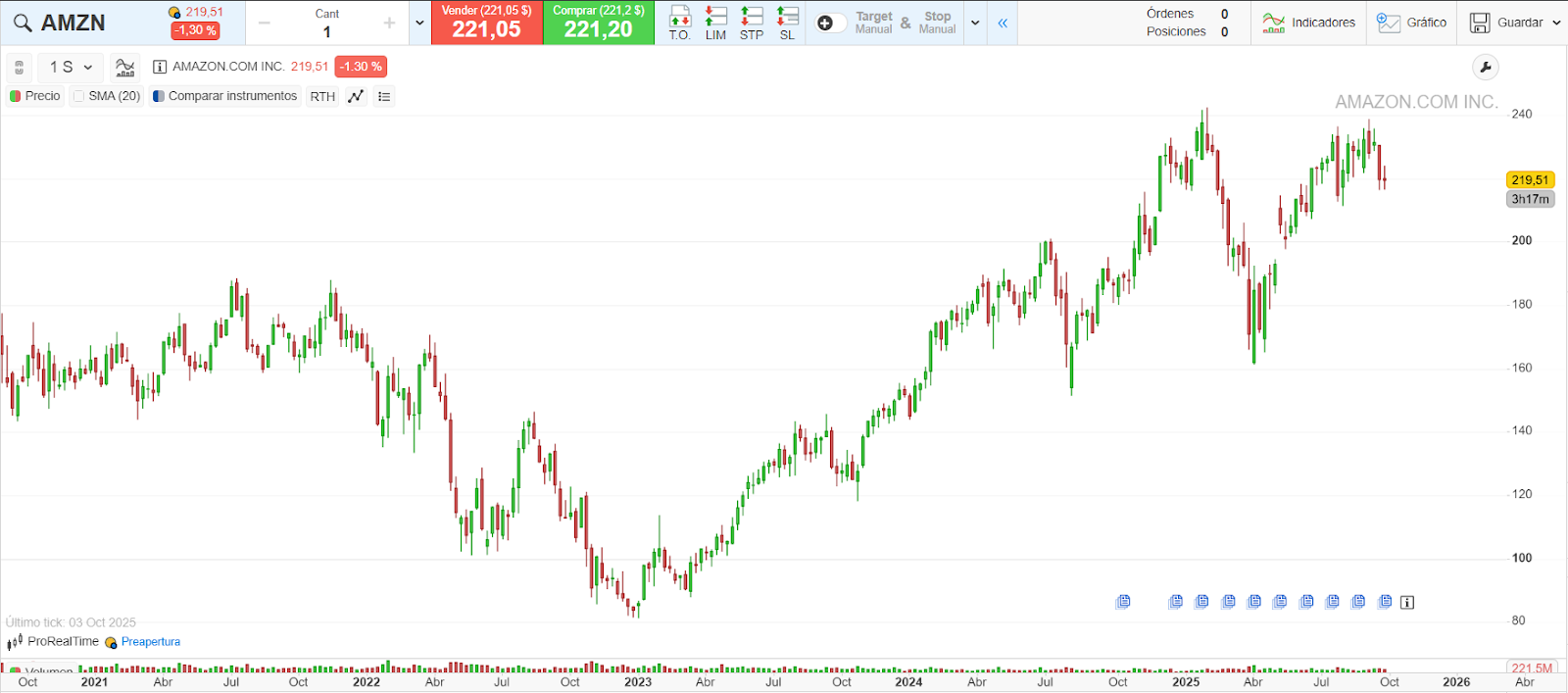Expand the Guardar dropdown
1568x693 pixels.
[1556, 23]
